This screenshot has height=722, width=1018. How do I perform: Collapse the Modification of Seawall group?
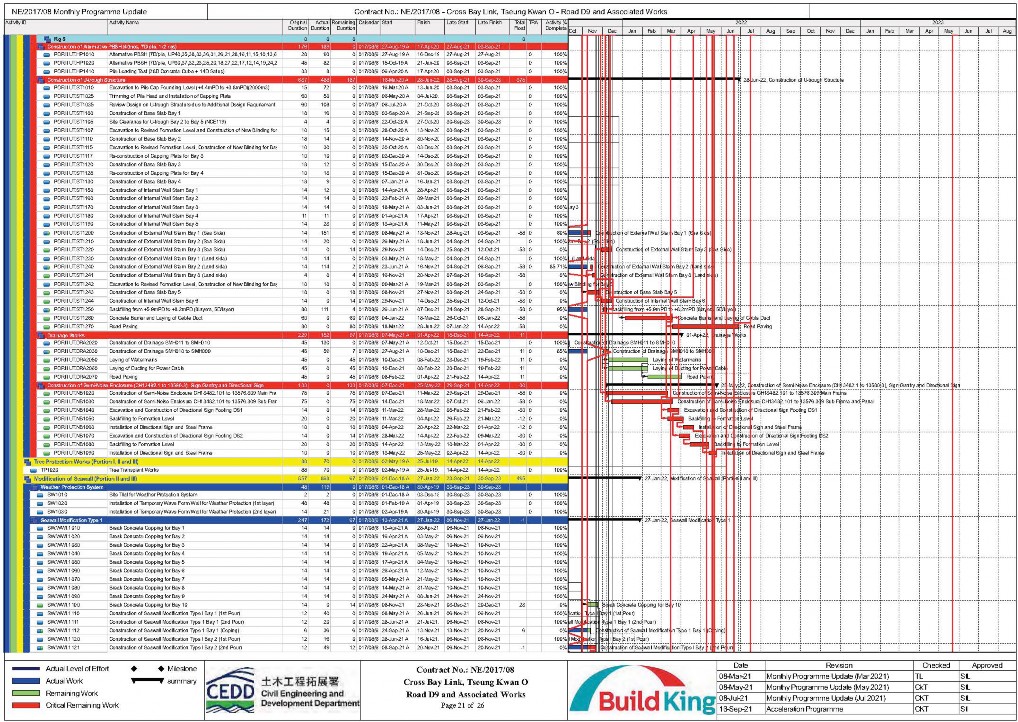tap(27, 478)
